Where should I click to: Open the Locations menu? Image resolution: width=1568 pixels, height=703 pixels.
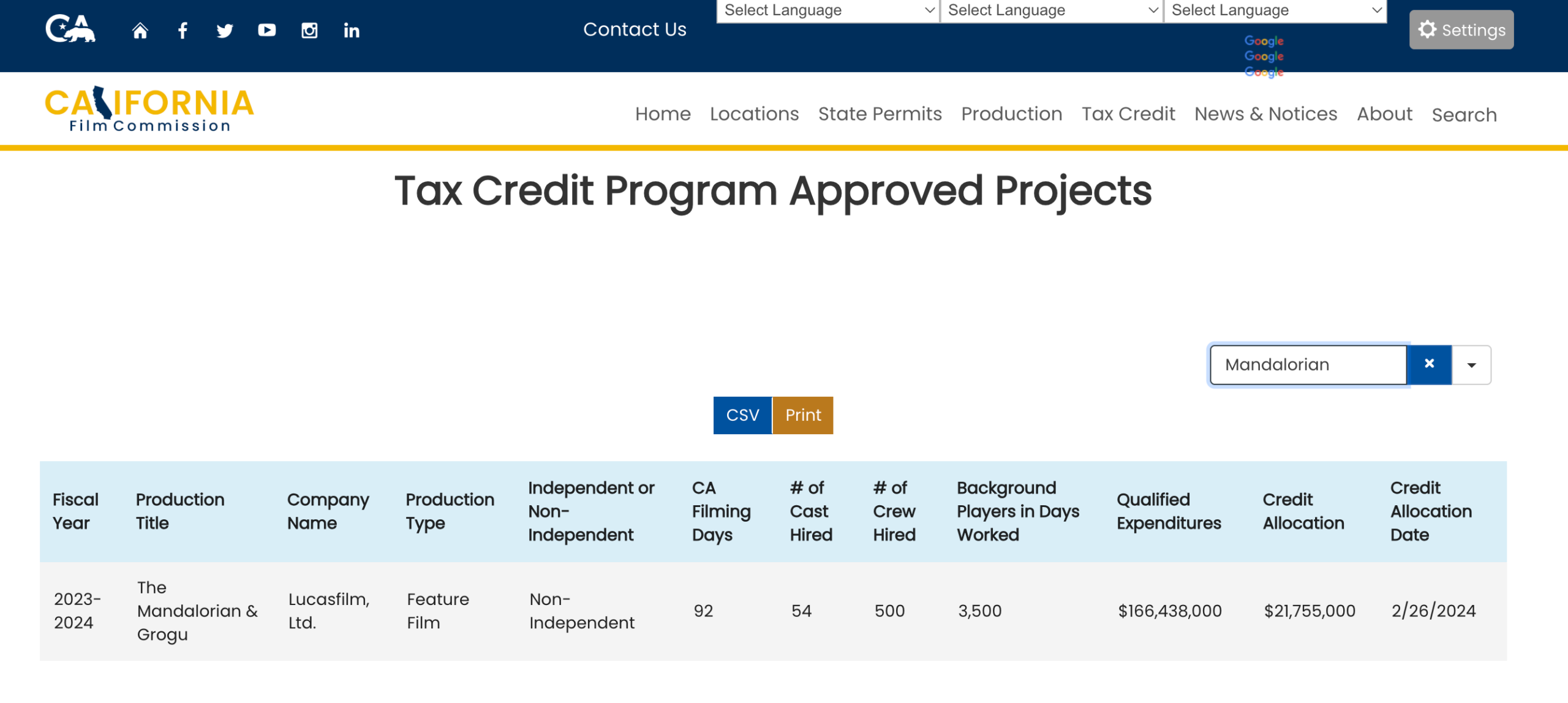(x=754, y=114)
